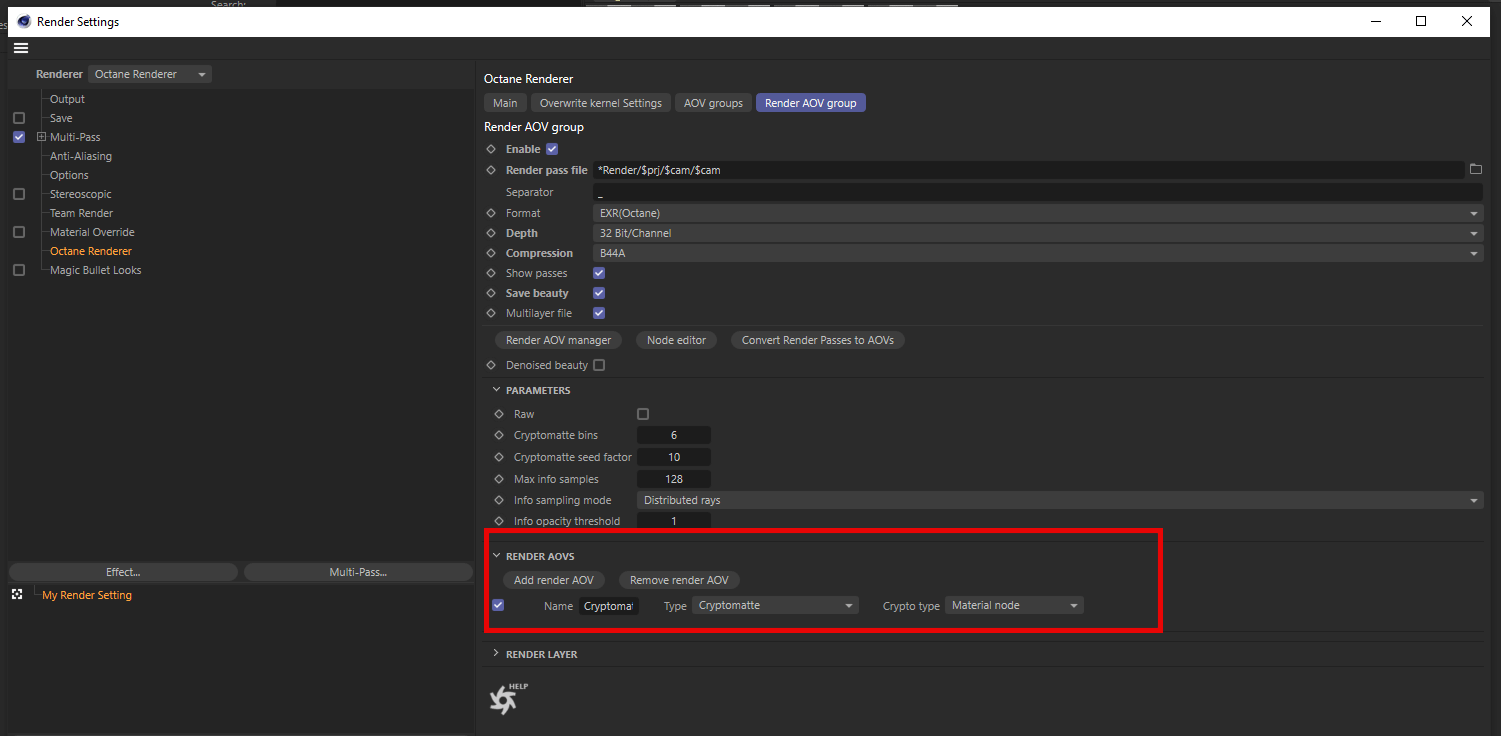Switch to the Main tab
Screen dimensions: 1501x736
coord(505,103)
